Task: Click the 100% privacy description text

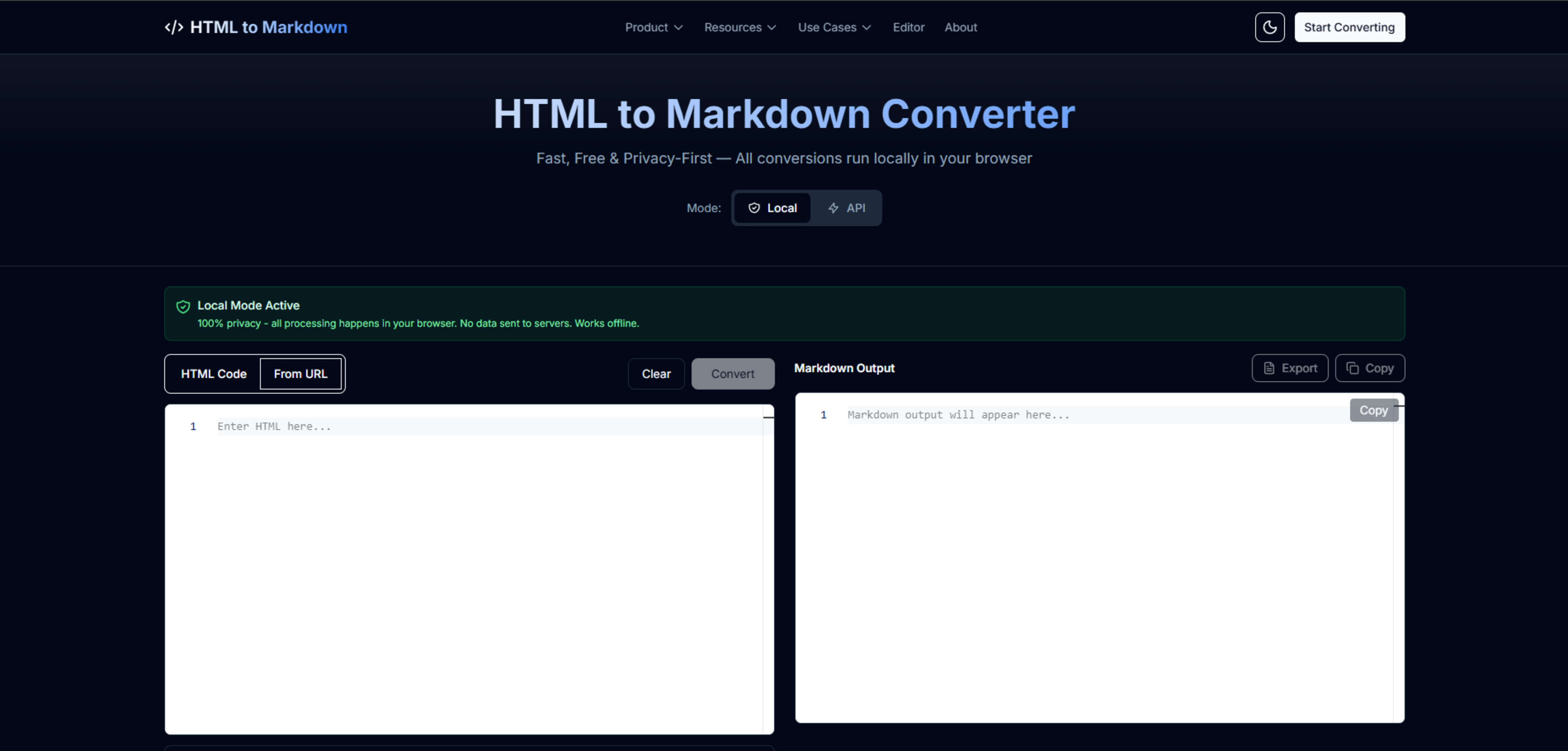Action: tap(418, 323)
